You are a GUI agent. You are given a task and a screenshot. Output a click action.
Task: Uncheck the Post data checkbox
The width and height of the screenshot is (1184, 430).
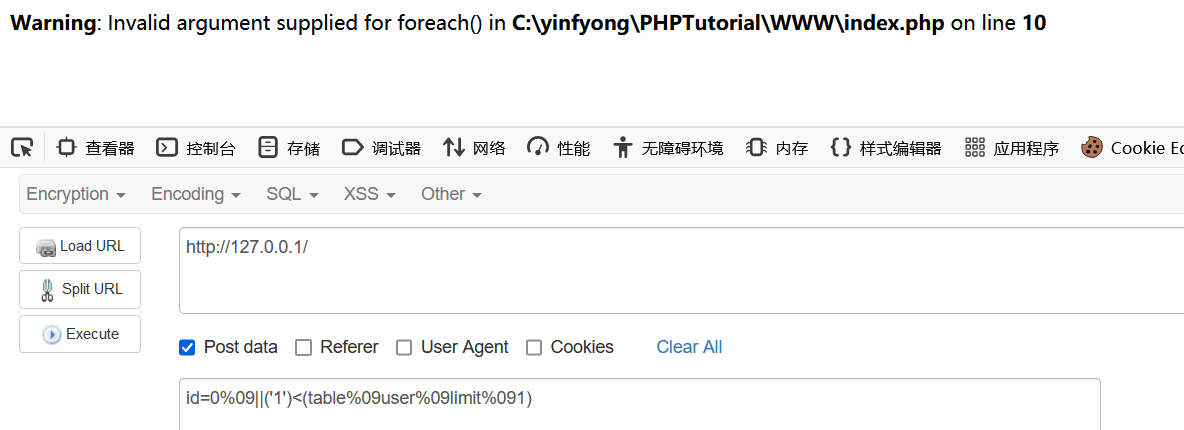coord(187,348)
